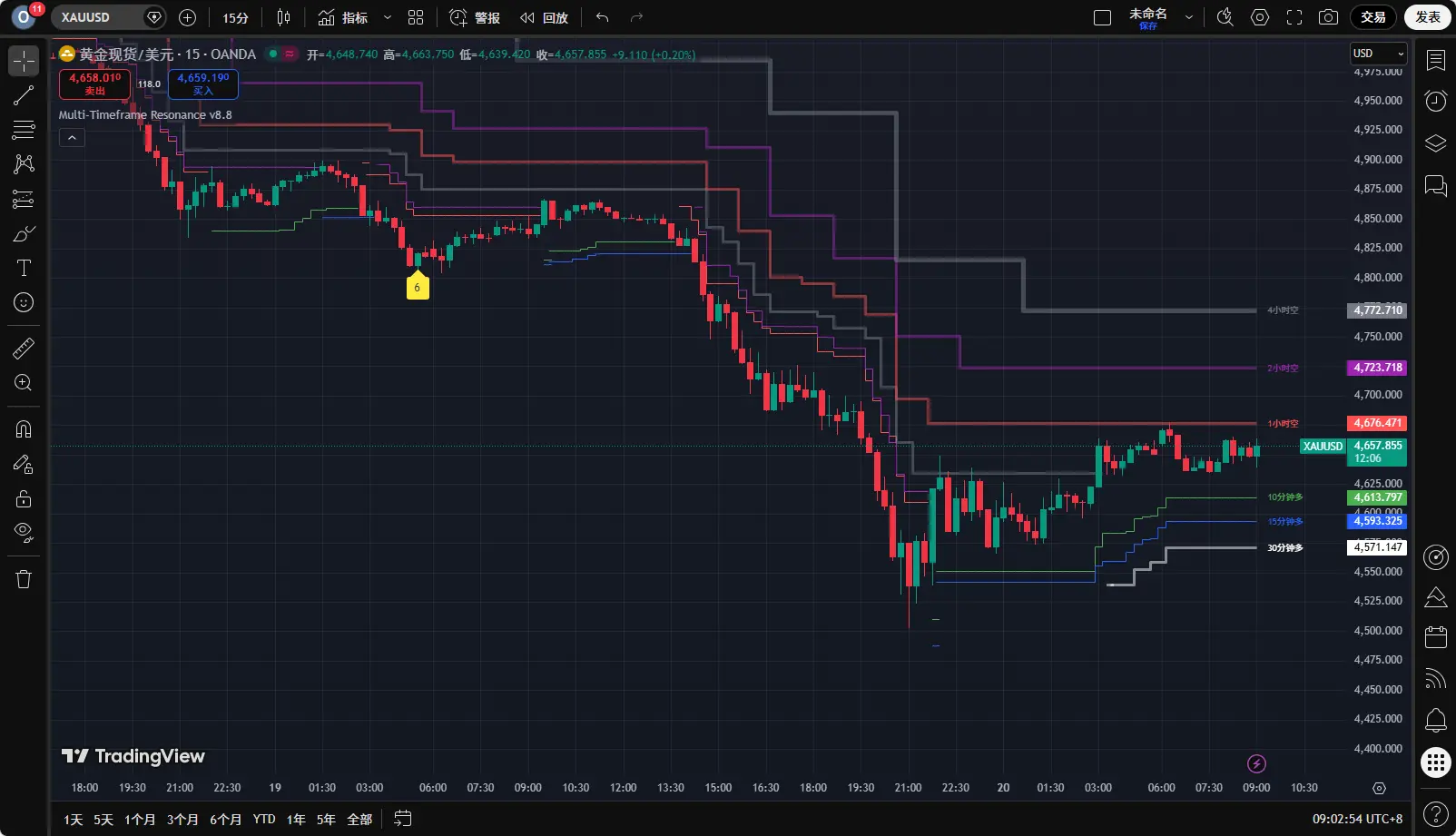
Task: Open the layout grid selector
Action: (416, 17)
